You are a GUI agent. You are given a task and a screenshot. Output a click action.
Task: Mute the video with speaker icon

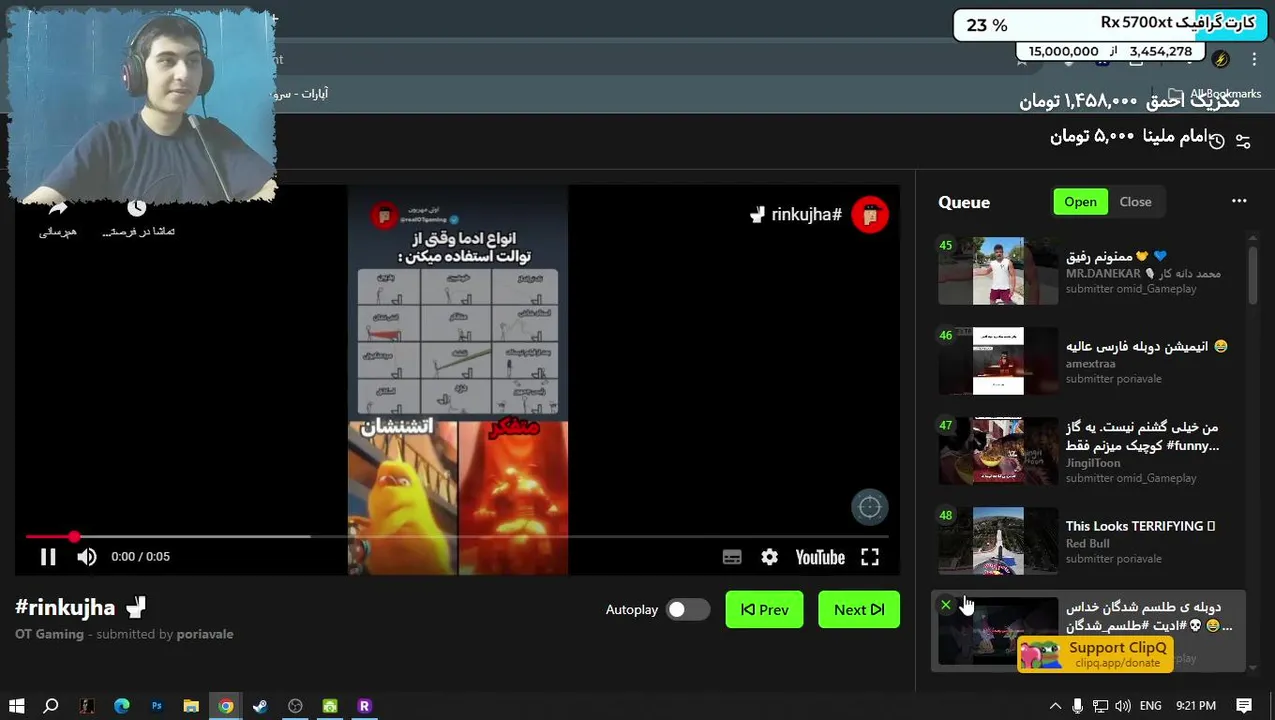(x=87, y=557)
